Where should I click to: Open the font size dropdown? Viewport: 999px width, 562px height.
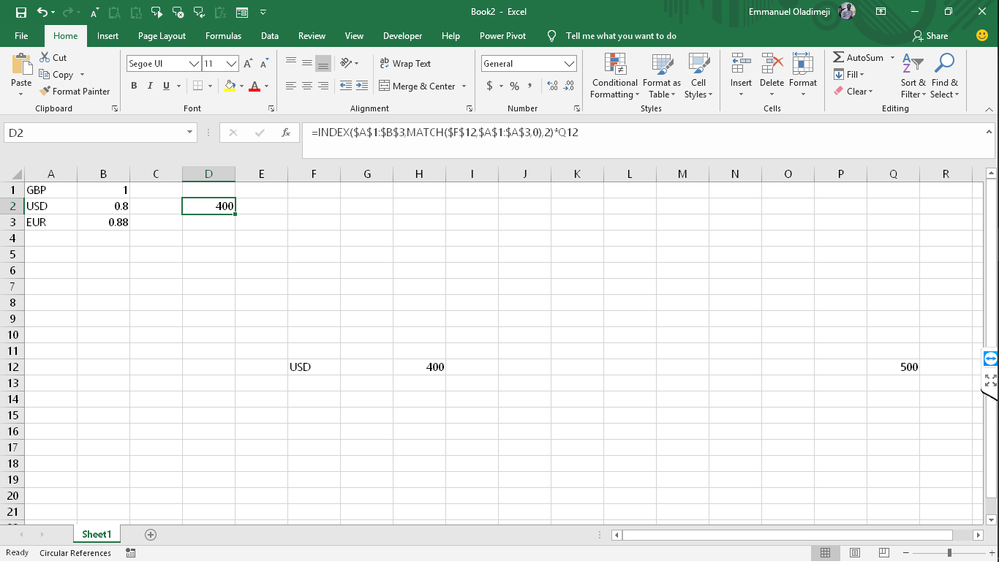[231, 63]
